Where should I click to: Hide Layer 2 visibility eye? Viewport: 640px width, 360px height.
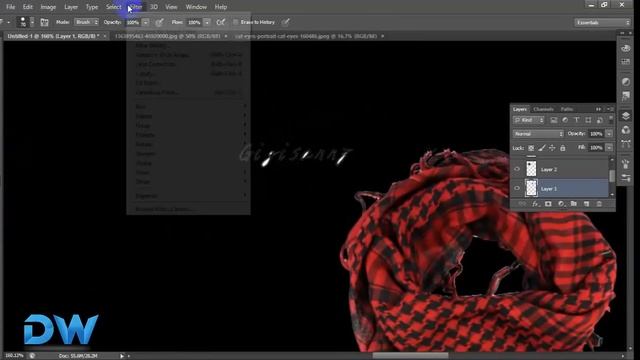tap(517, 169)
